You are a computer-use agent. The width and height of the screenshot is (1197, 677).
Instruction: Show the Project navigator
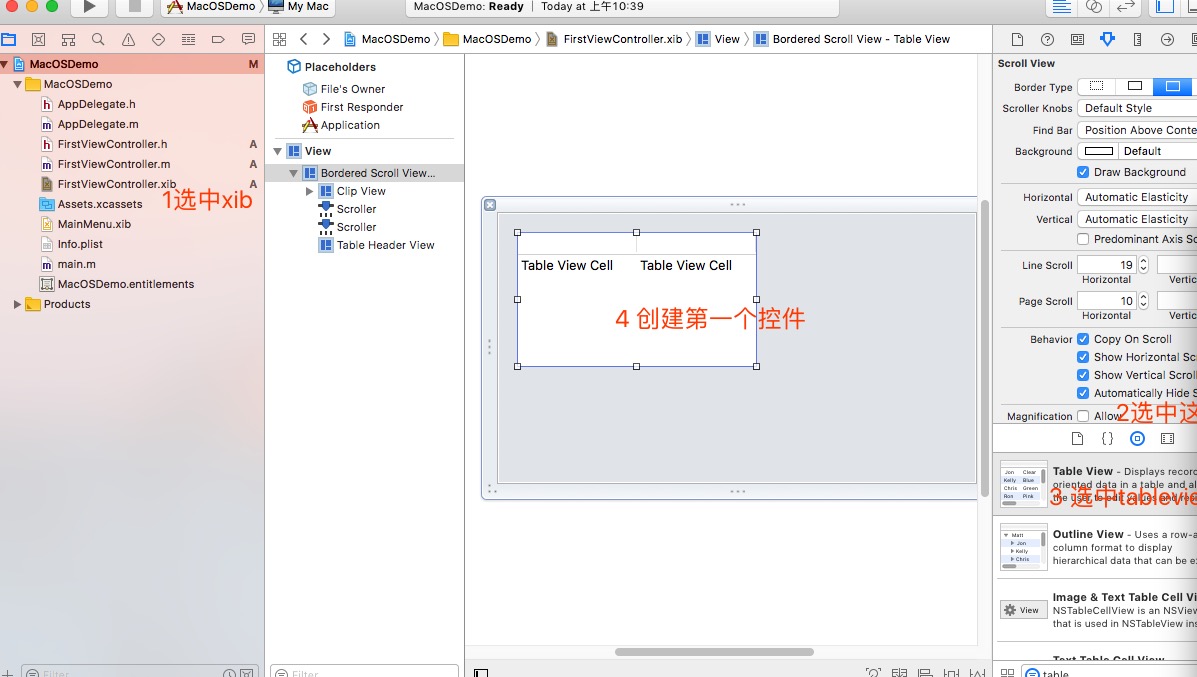(x=9, y=40)
